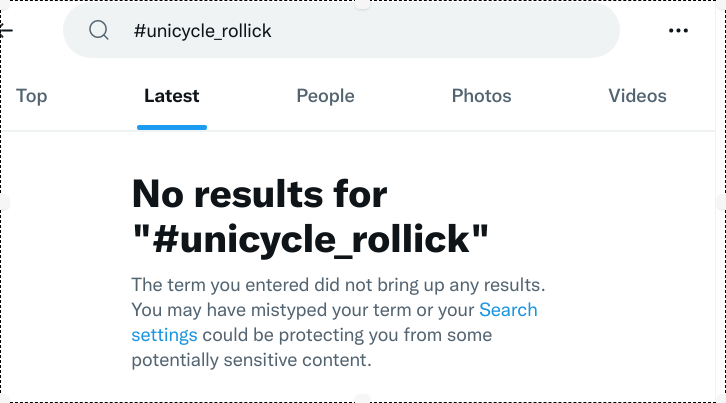Go back using the left arrow icon
The width and height of the screenshot is (726, 403).
pyautogui.click(x=6, y=31)
